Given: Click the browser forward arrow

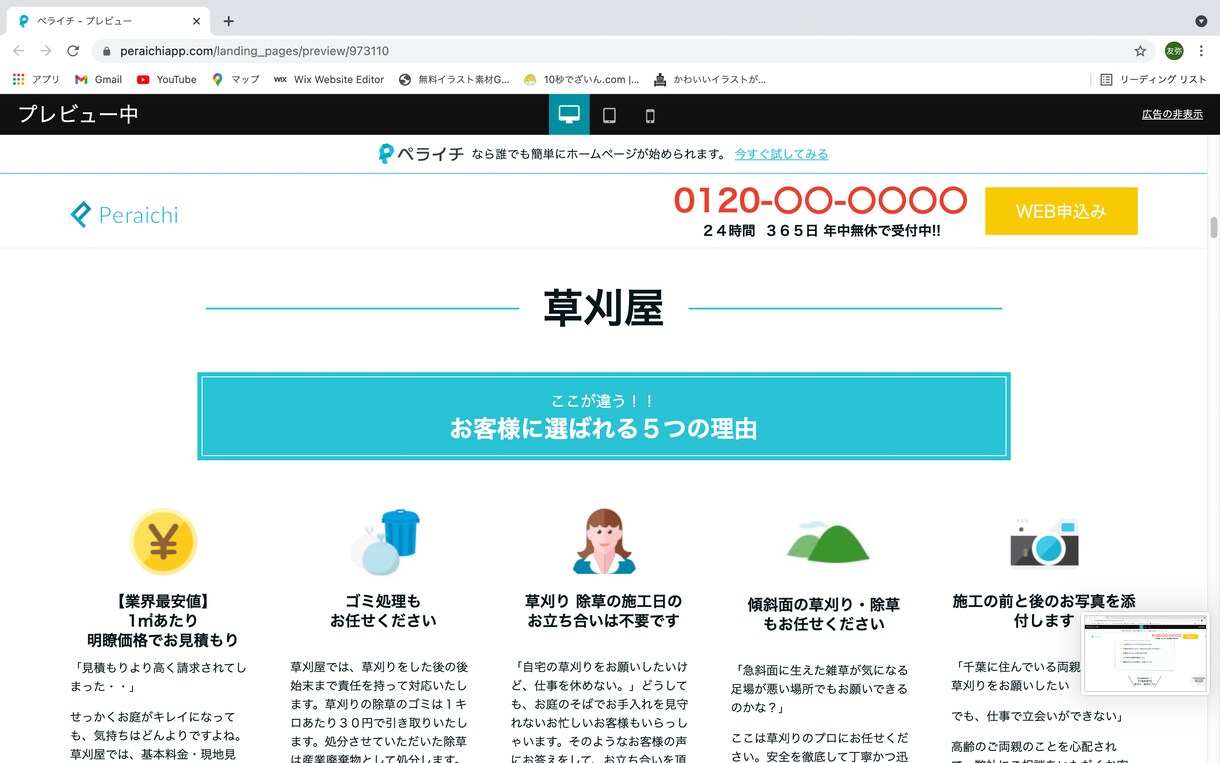Looking at the screenshot, I should pyautogui.click(x=46, y=51).
